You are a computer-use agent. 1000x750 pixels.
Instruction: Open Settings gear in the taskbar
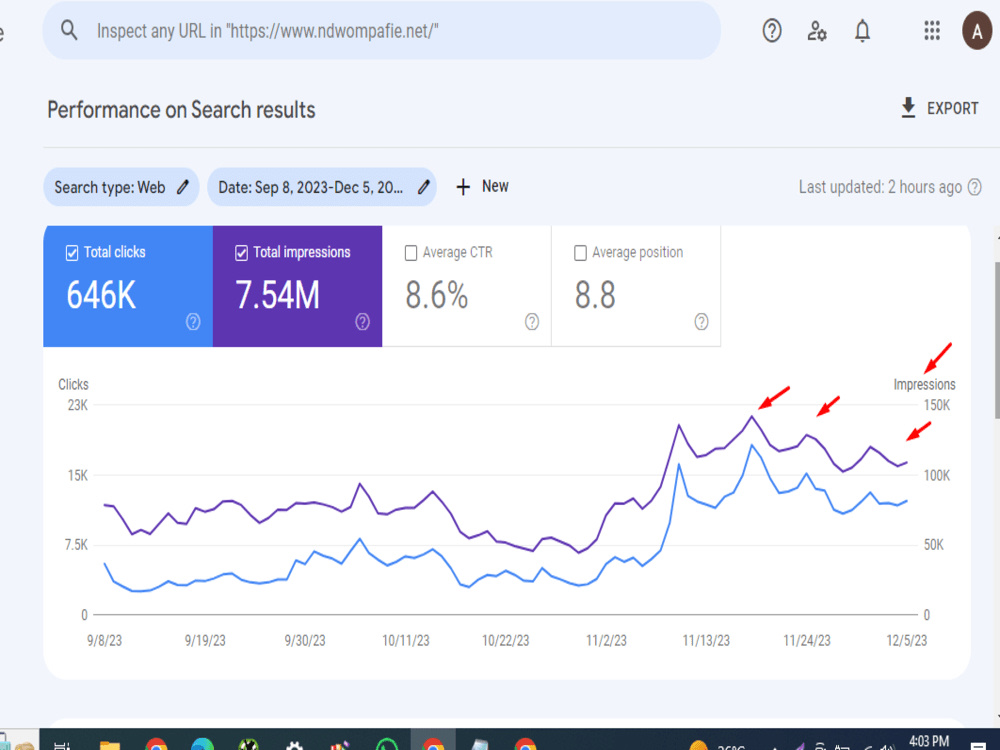coord(294,745)
